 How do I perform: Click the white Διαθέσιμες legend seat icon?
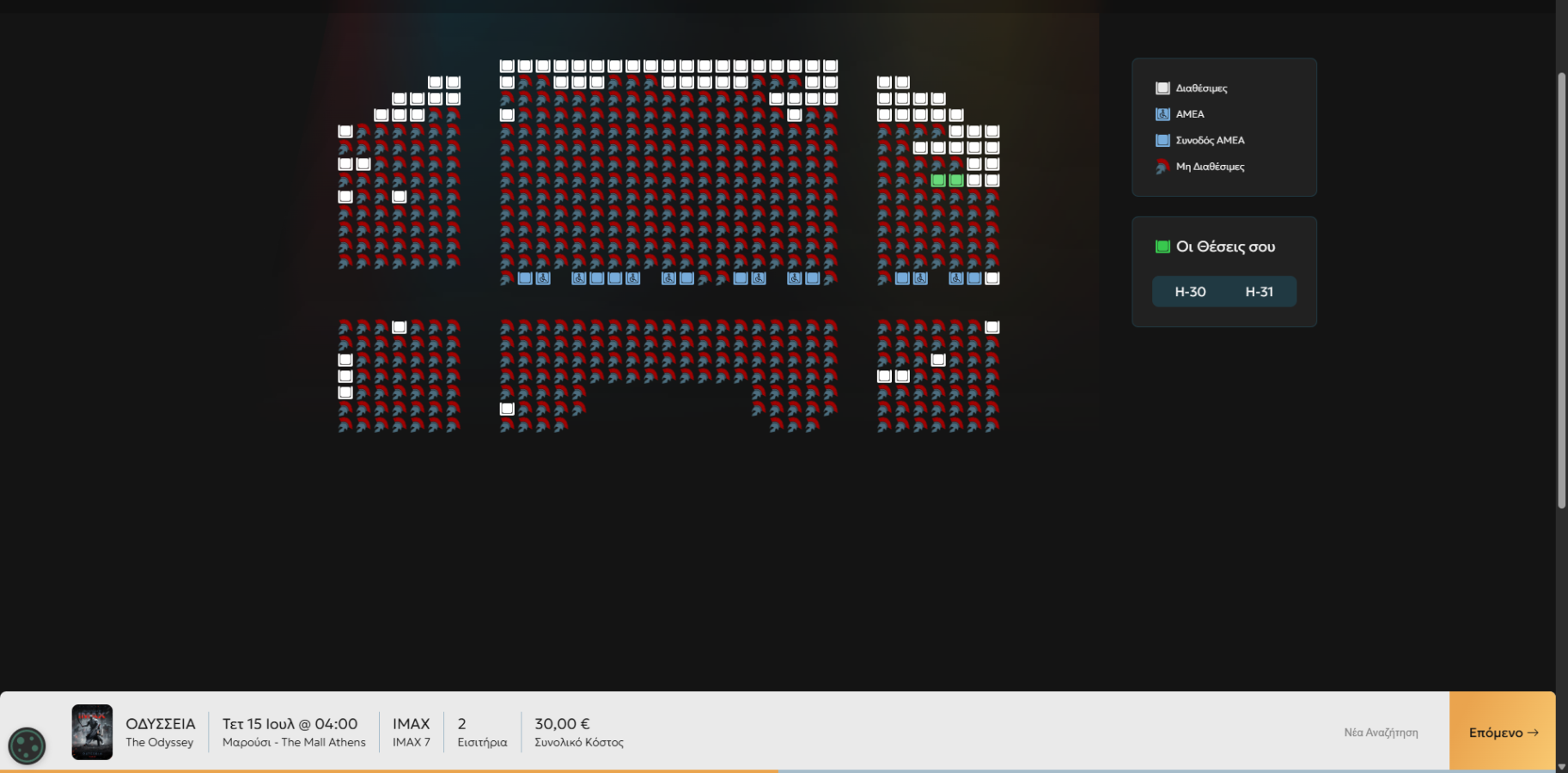(x=1162, y=88)
